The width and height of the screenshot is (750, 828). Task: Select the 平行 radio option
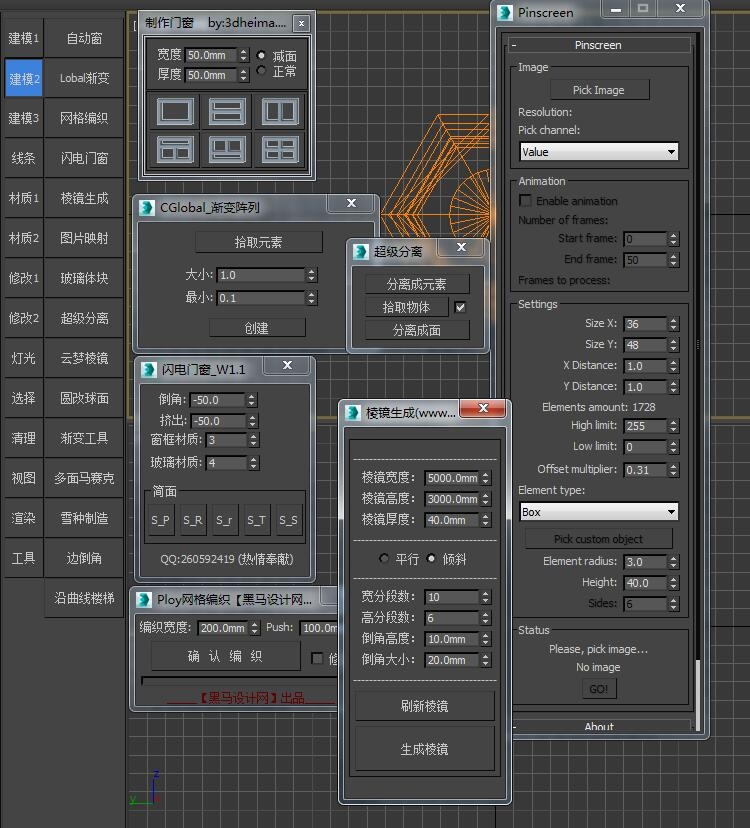click(384, 558)
